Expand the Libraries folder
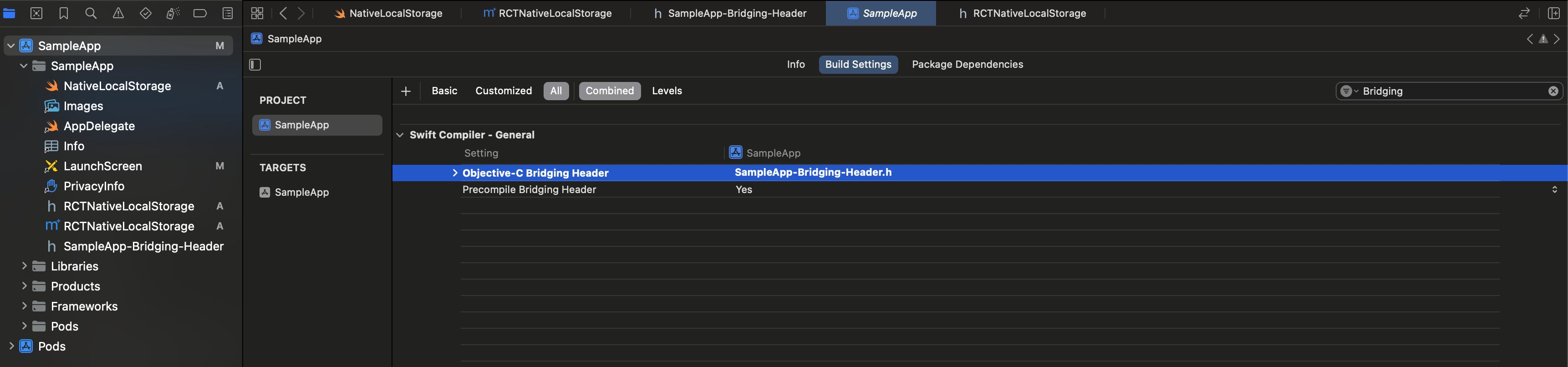Screen dimensions: 1568x367 coord(24,266)
